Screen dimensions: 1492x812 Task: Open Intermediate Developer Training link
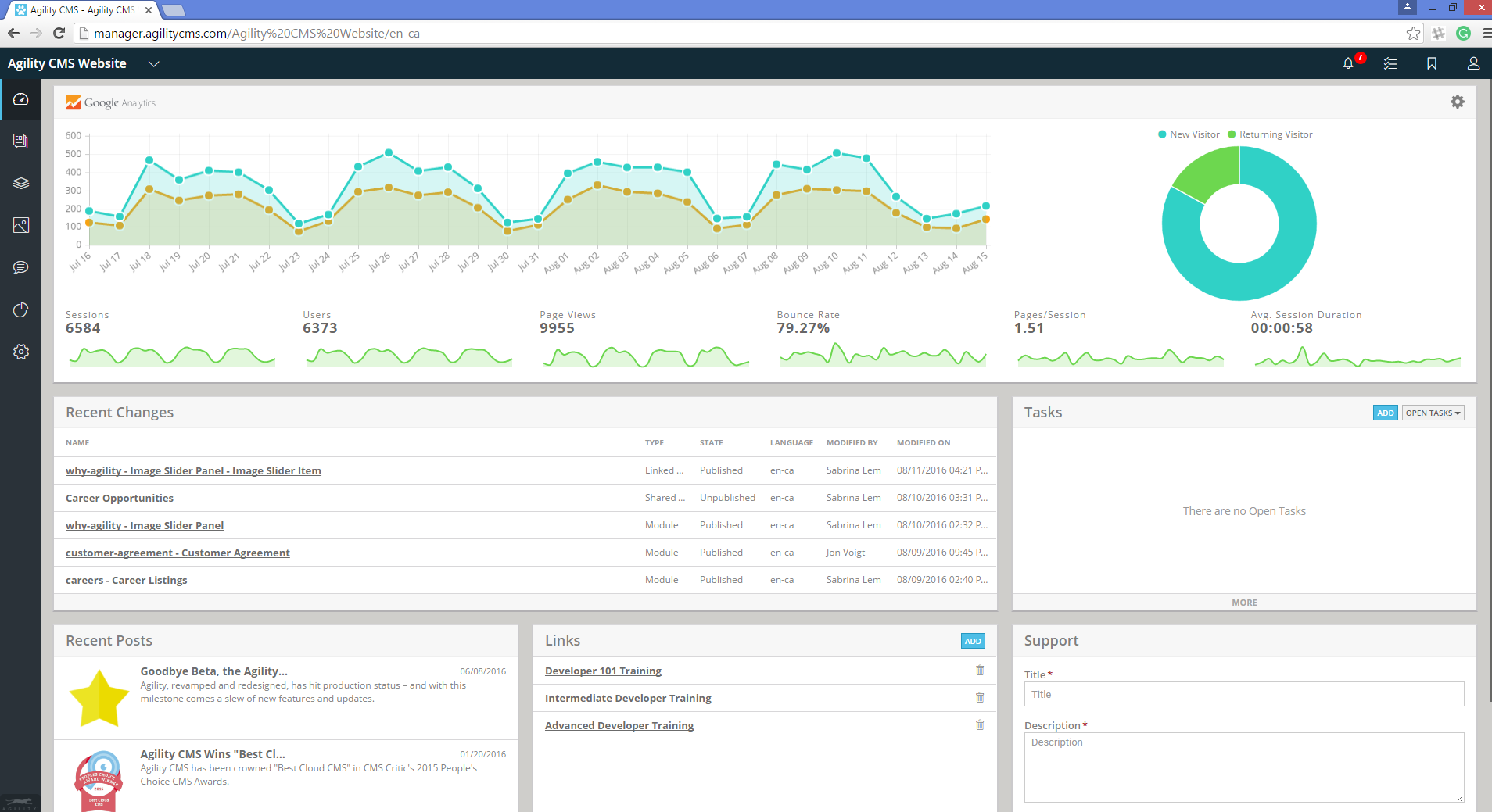[628, 698]
